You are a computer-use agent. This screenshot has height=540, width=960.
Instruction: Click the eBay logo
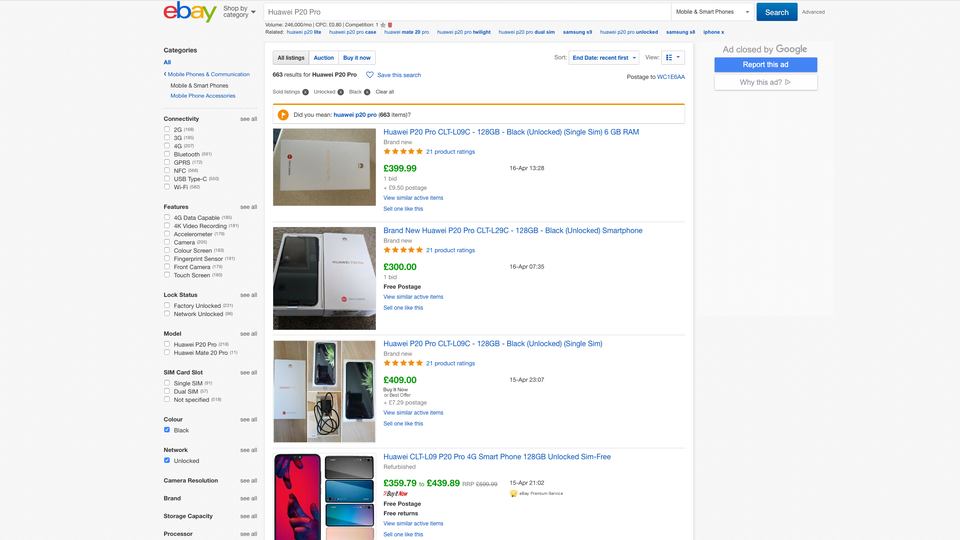pyautogui.click(x=190, y=12)
